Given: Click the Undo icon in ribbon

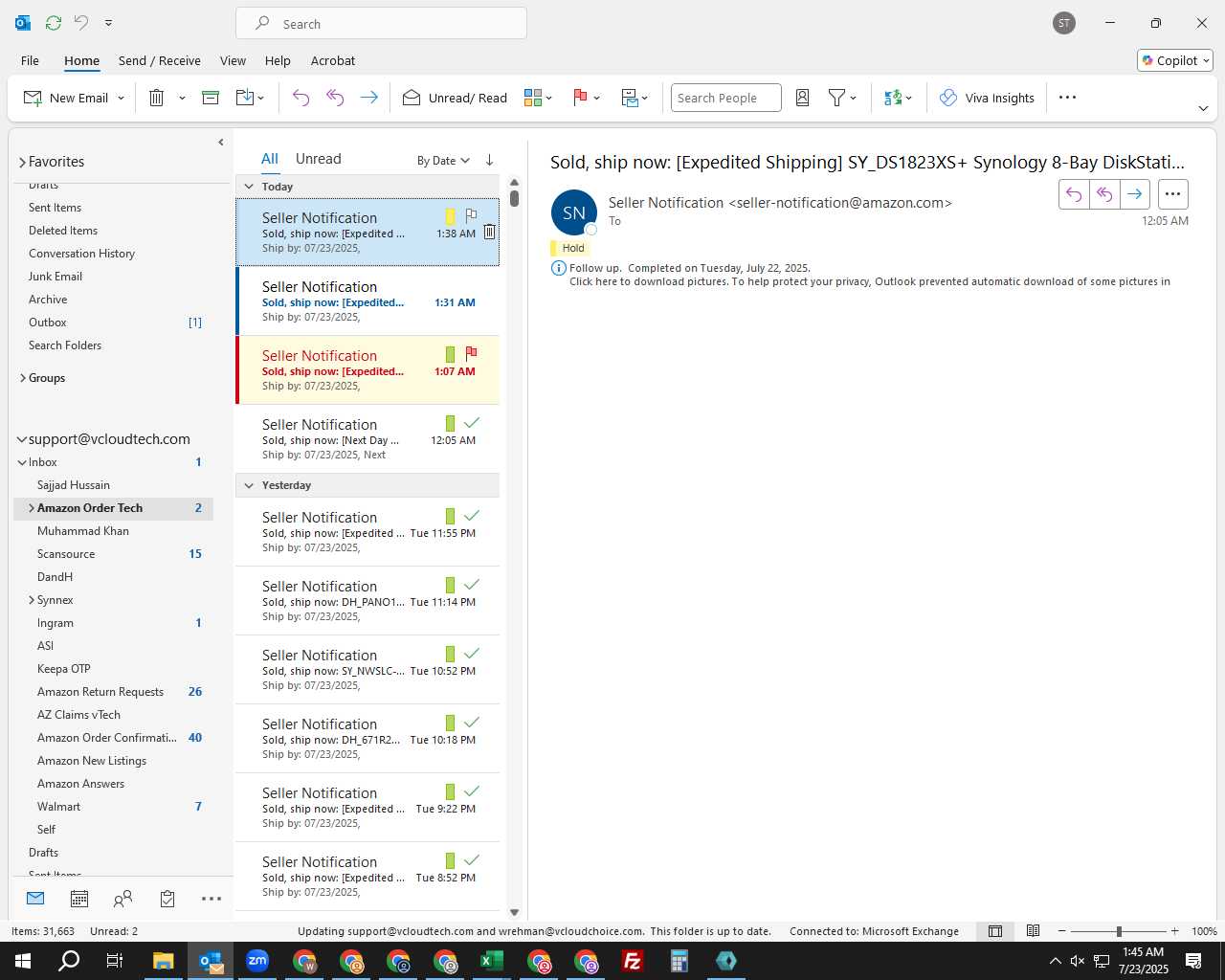Looking at the screenshot, I should tap(301, 98).
